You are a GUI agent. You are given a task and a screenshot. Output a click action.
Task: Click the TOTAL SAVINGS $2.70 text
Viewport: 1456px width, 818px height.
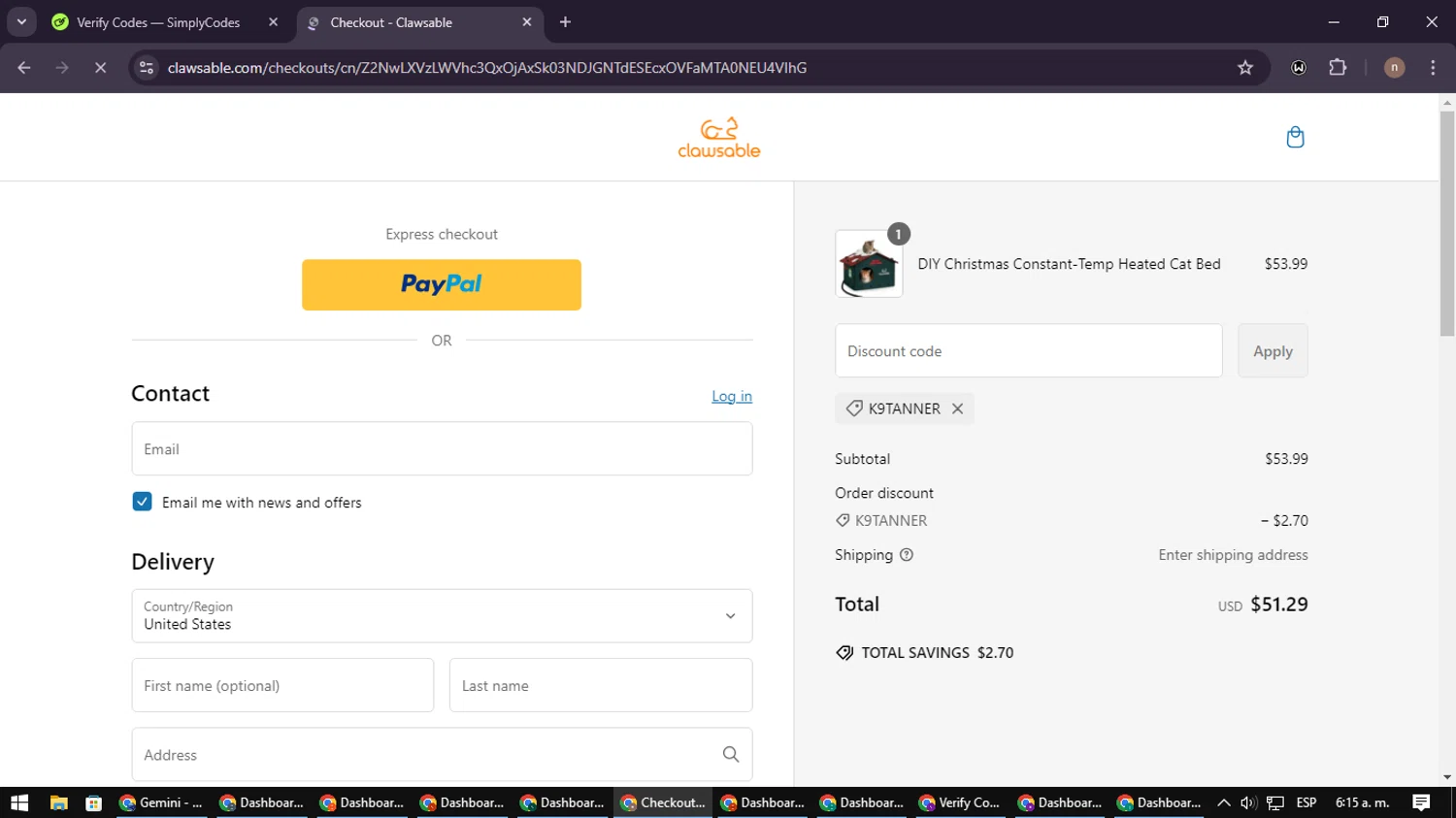point(937,653)
